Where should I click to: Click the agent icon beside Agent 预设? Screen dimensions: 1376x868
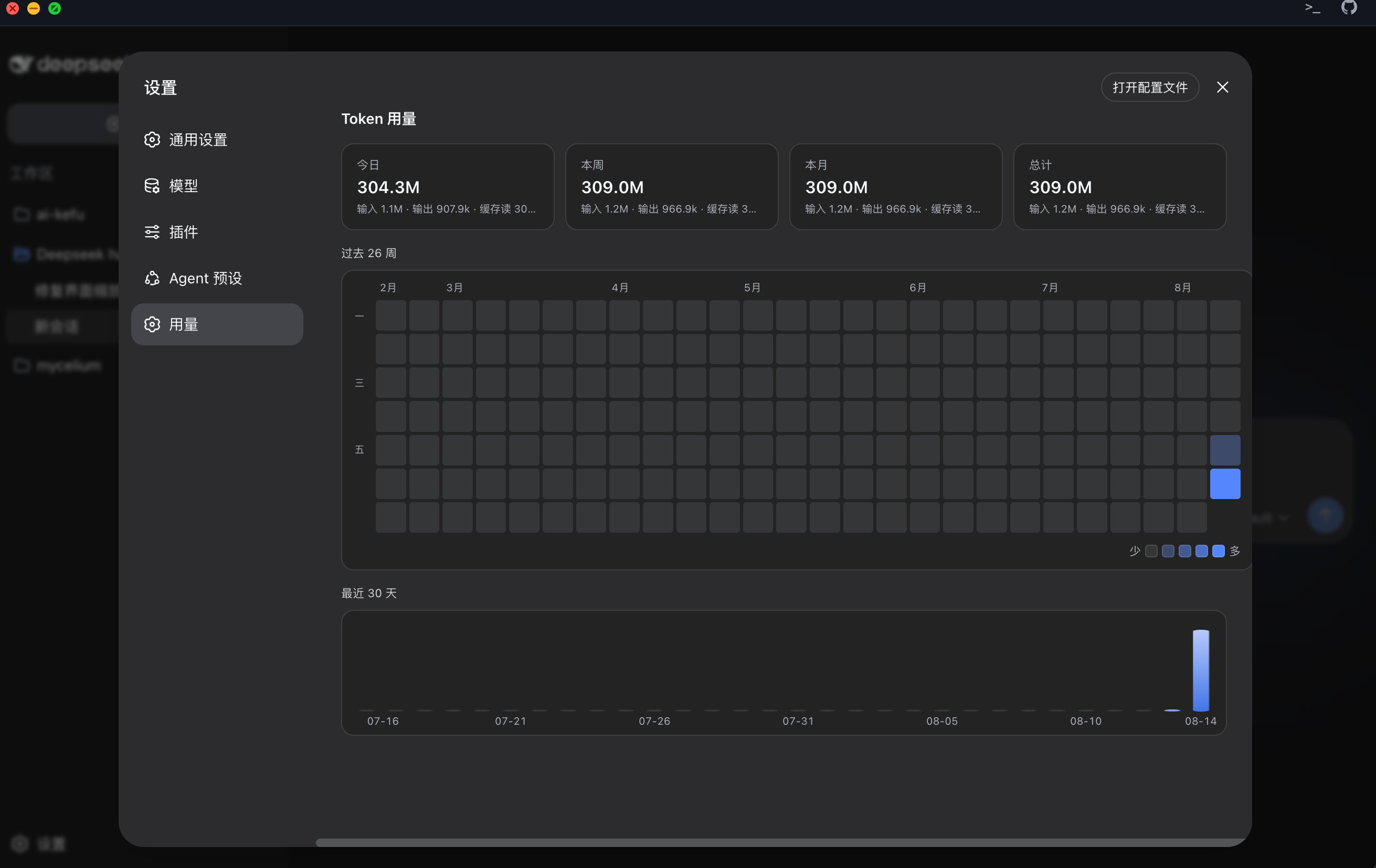coord(152,278)
